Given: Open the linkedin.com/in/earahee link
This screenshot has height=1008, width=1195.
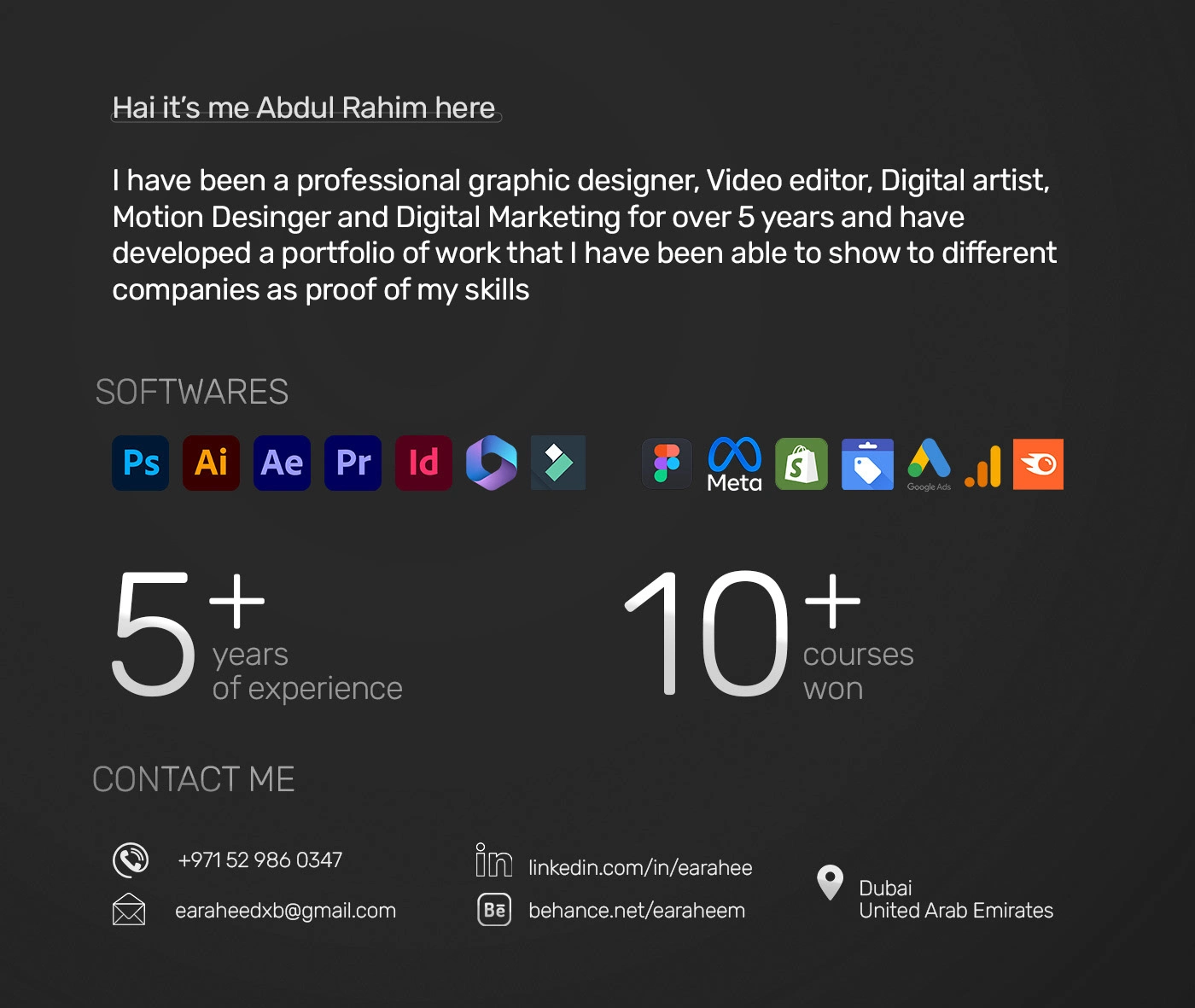Looking at the screenshot, I should point(640,868).
